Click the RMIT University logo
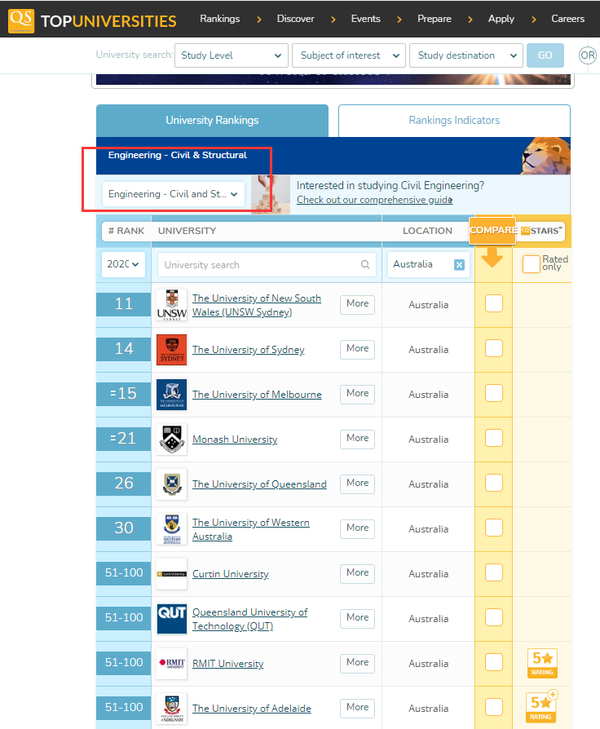Image resolution: width=600 pixels, height=729 pixels. click(171, 663)
